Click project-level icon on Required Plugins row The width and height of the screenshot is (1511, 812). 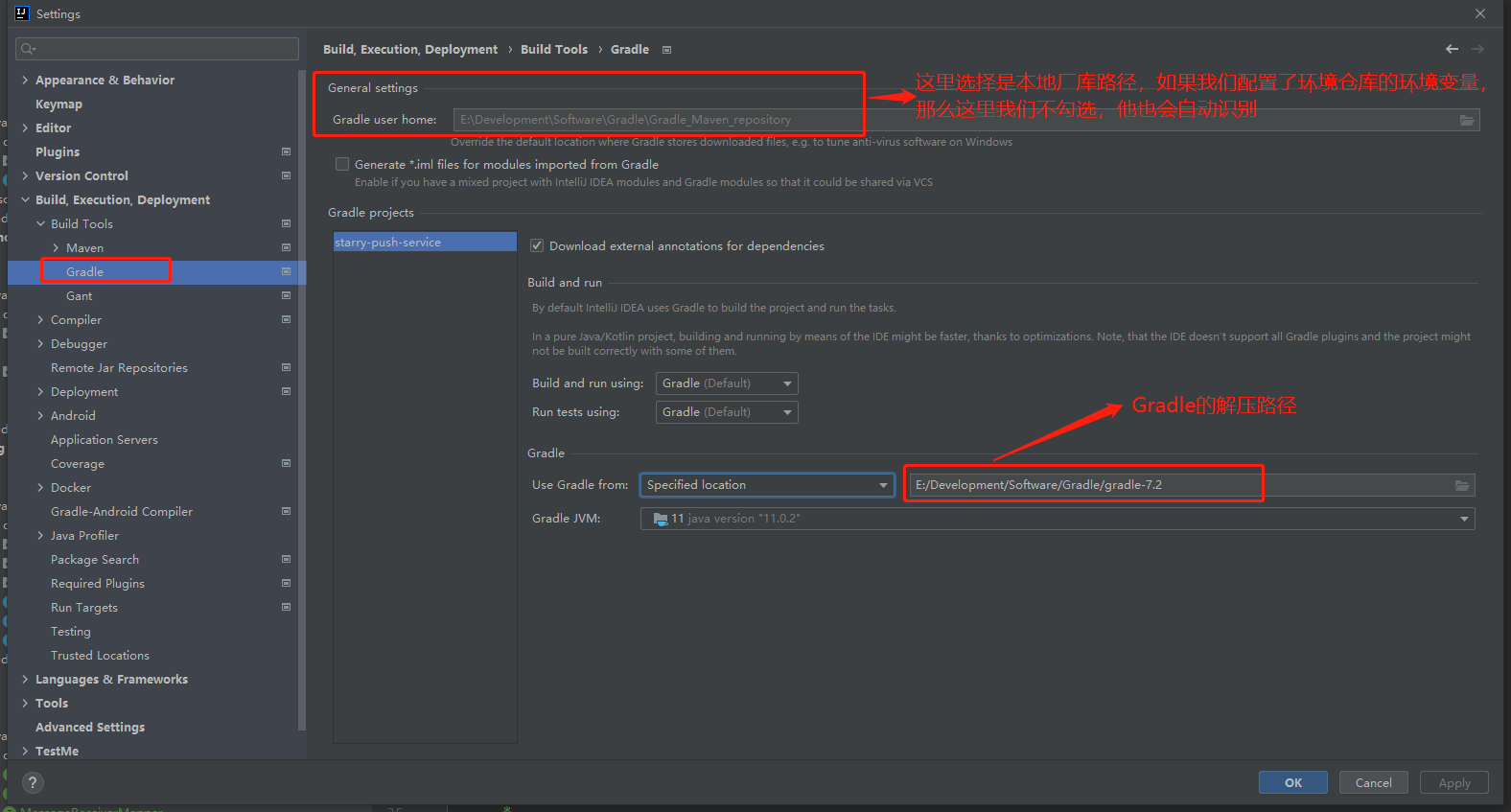tap(286, 583)
